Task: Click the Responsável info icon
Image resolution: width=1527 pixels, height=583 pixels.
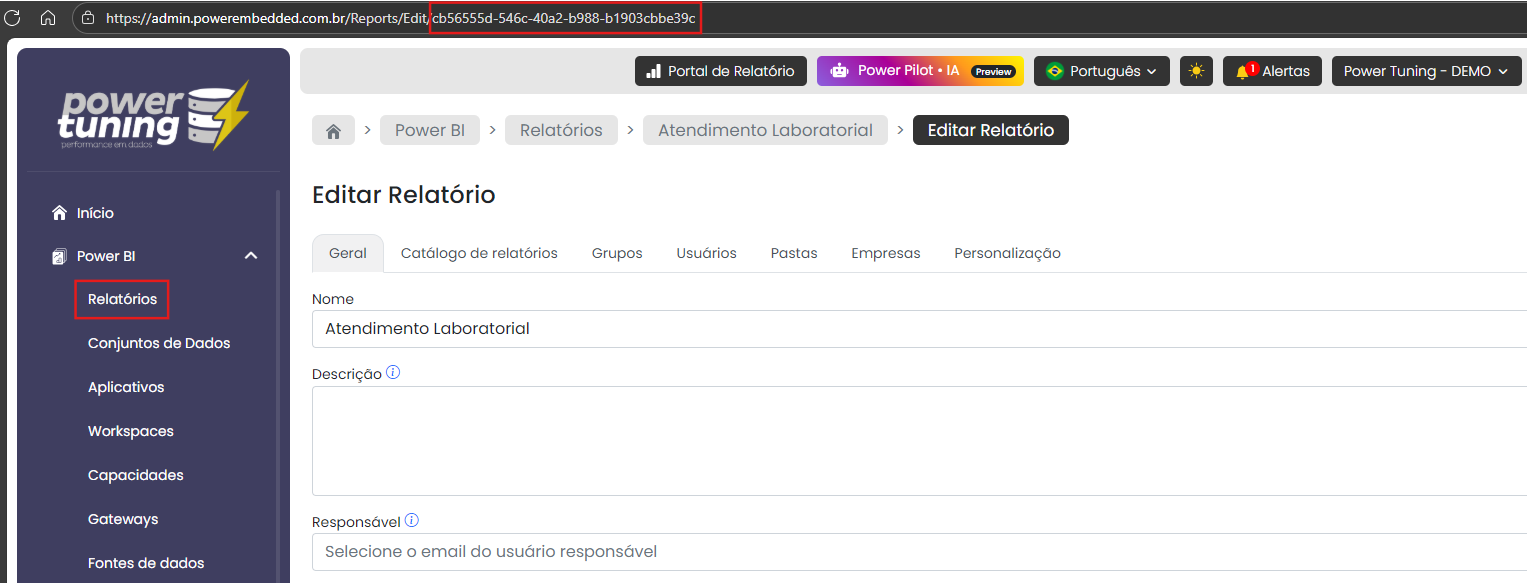Action: [412, 521]
